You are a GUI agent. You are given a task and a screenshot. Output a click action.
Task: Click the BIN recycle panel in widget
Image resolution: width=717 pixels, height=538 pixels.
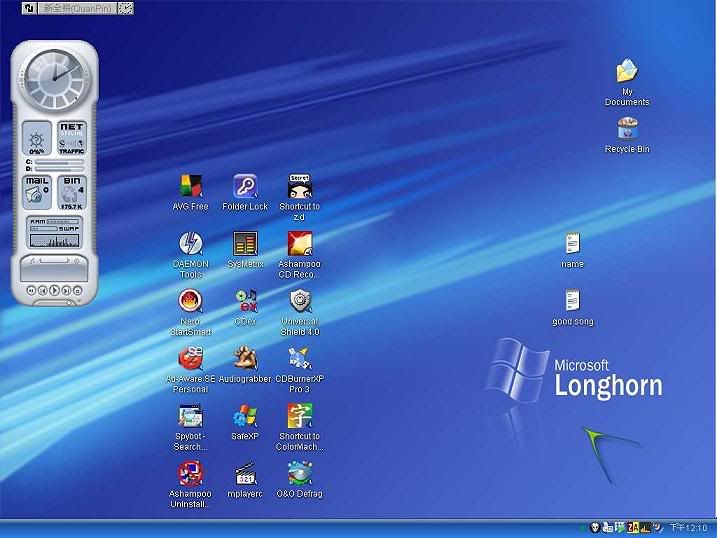pos(72,193)
